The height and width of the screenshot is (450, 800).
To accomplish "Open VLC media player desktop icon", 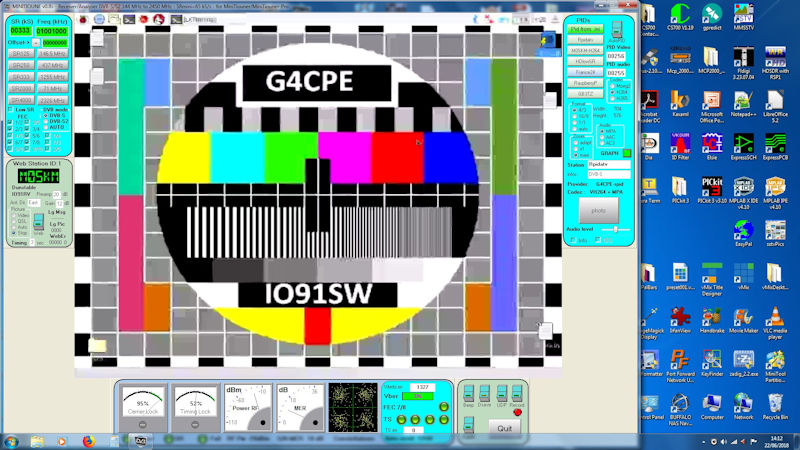I will tap(775, 323).
